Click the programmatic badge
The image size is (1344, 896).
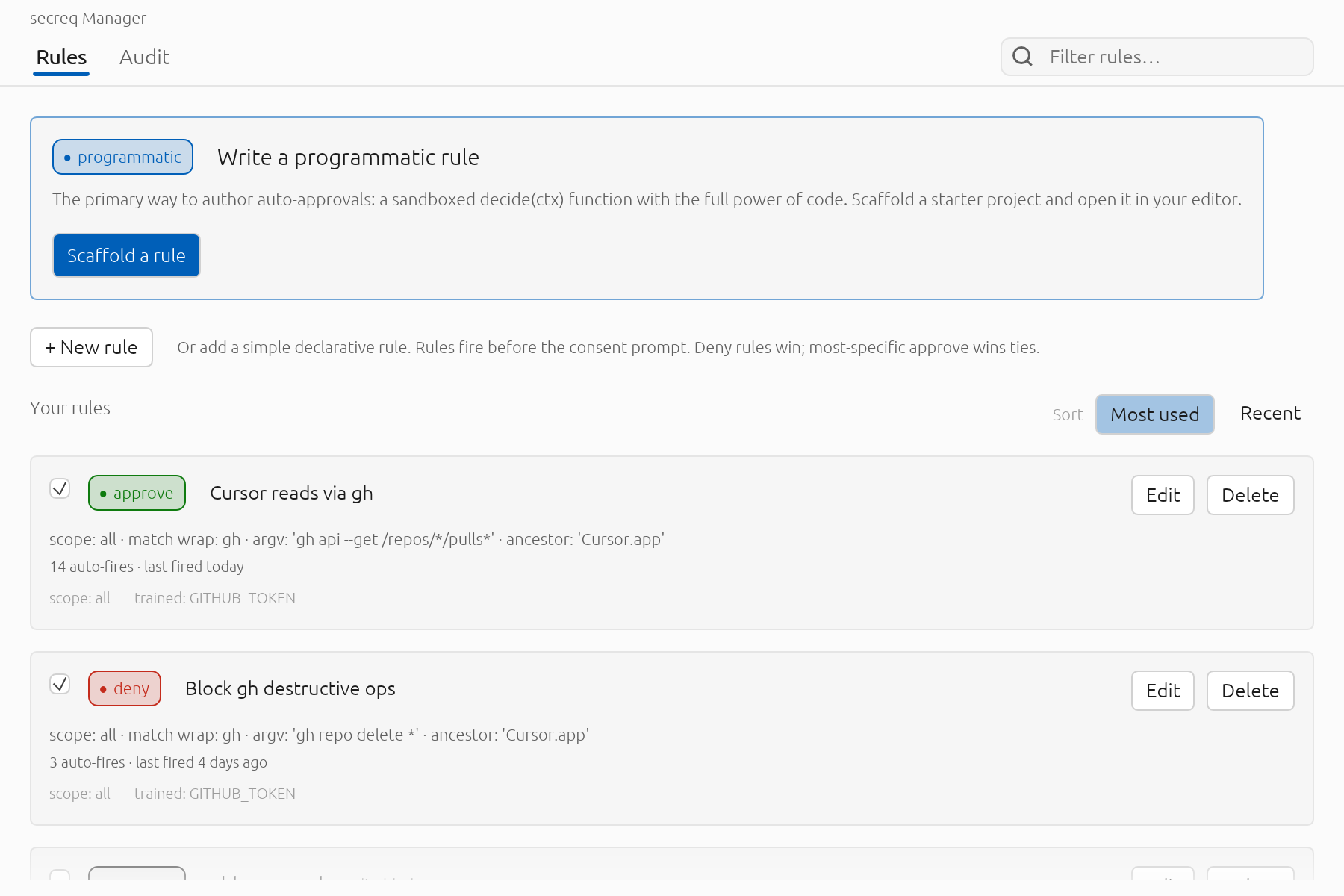(122, 157)
